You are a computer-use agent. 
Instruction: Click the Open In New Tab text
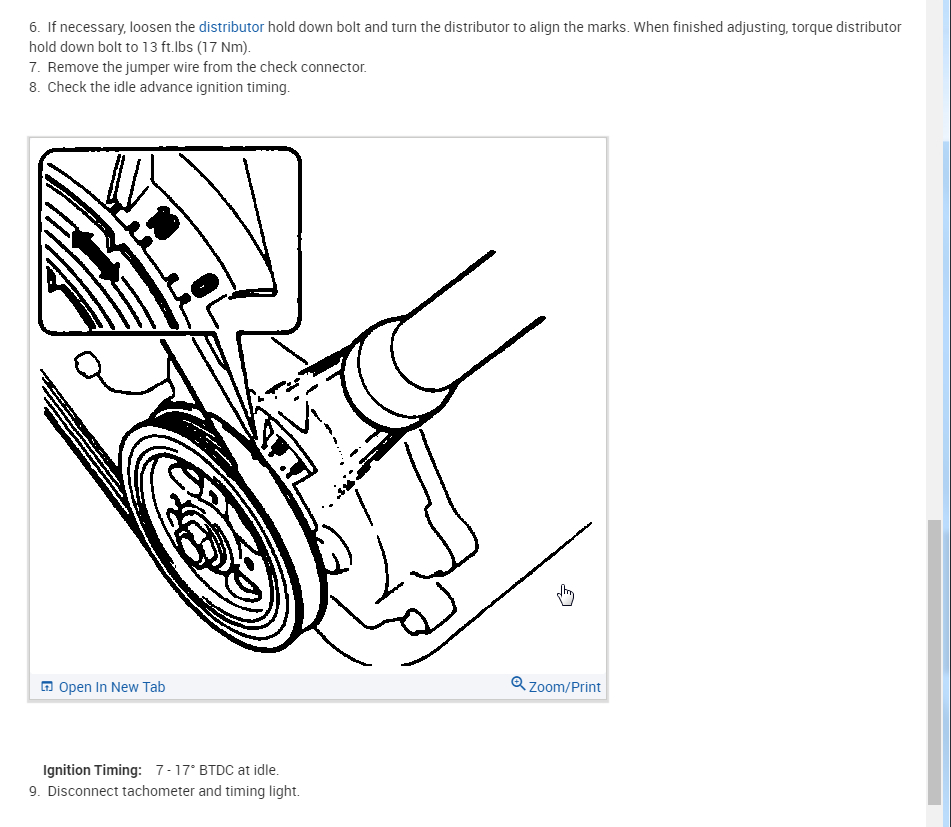[x=112, y=687]
